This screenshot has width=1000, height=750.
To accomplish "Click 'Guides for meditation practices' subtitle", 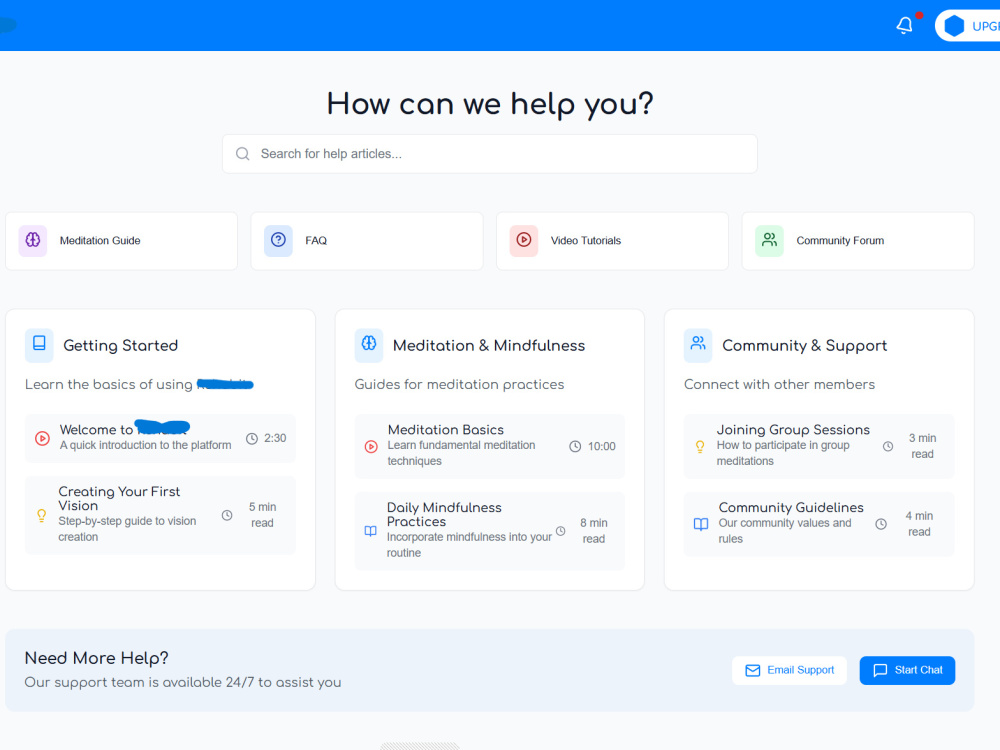I will coord(459,385).
